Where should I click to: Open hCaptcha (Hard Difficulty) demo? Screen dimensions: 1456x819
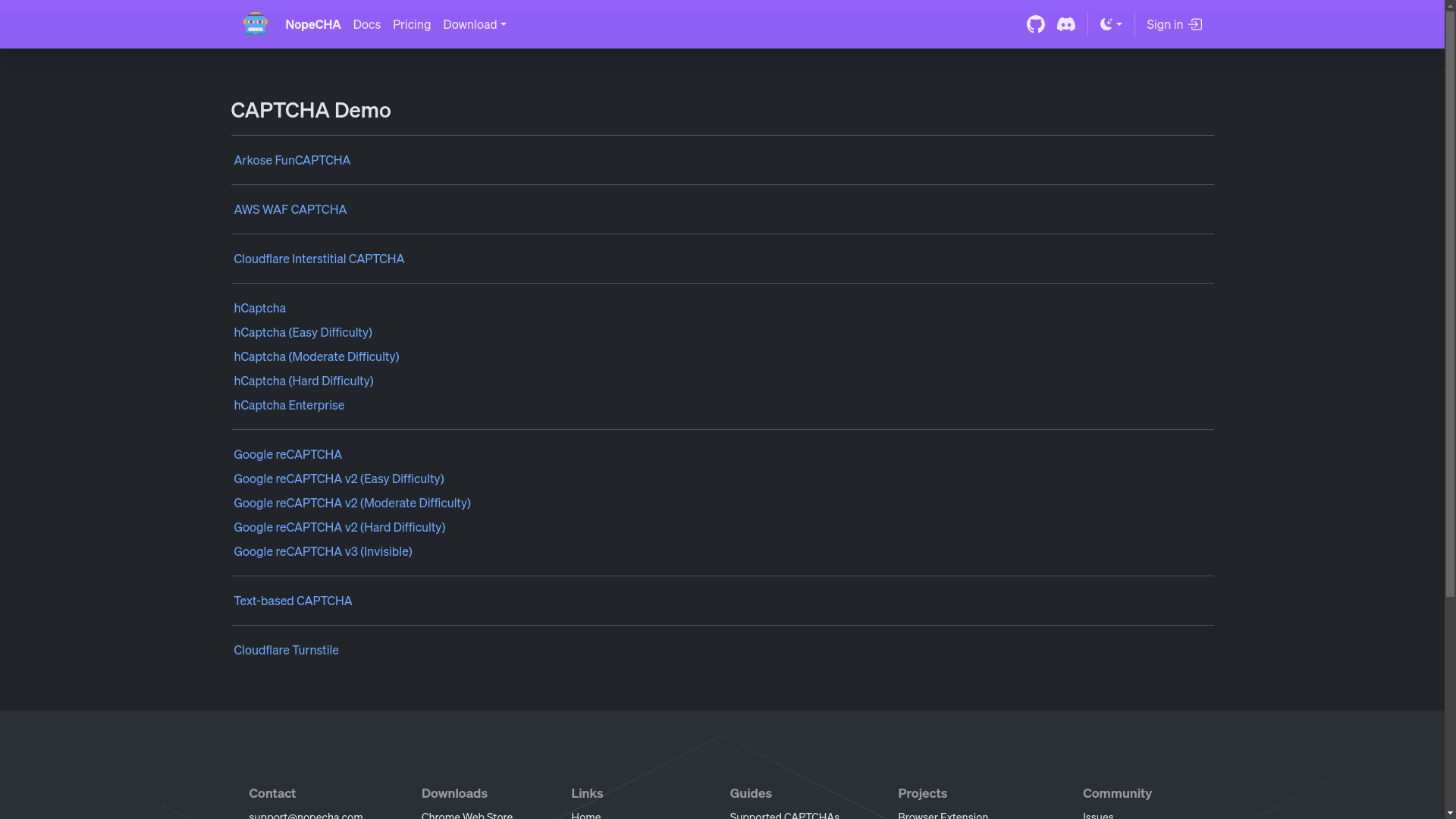pos(303,381)
